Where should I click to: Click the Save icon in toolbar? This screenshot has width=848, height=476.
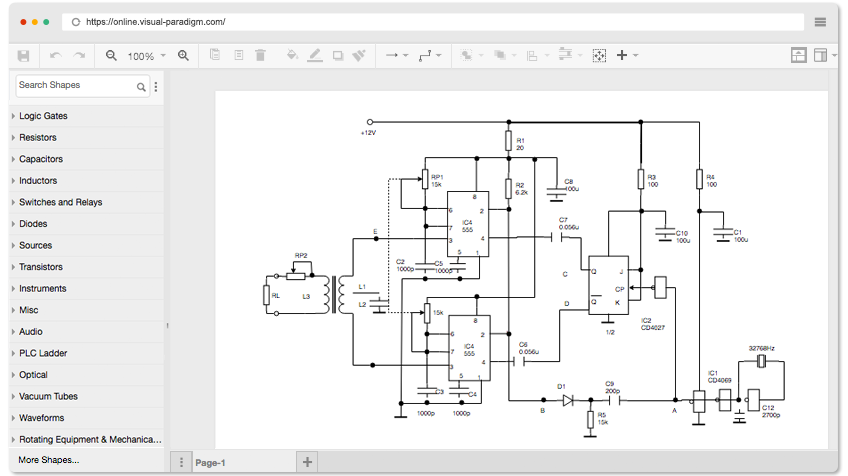pos(23,56)
